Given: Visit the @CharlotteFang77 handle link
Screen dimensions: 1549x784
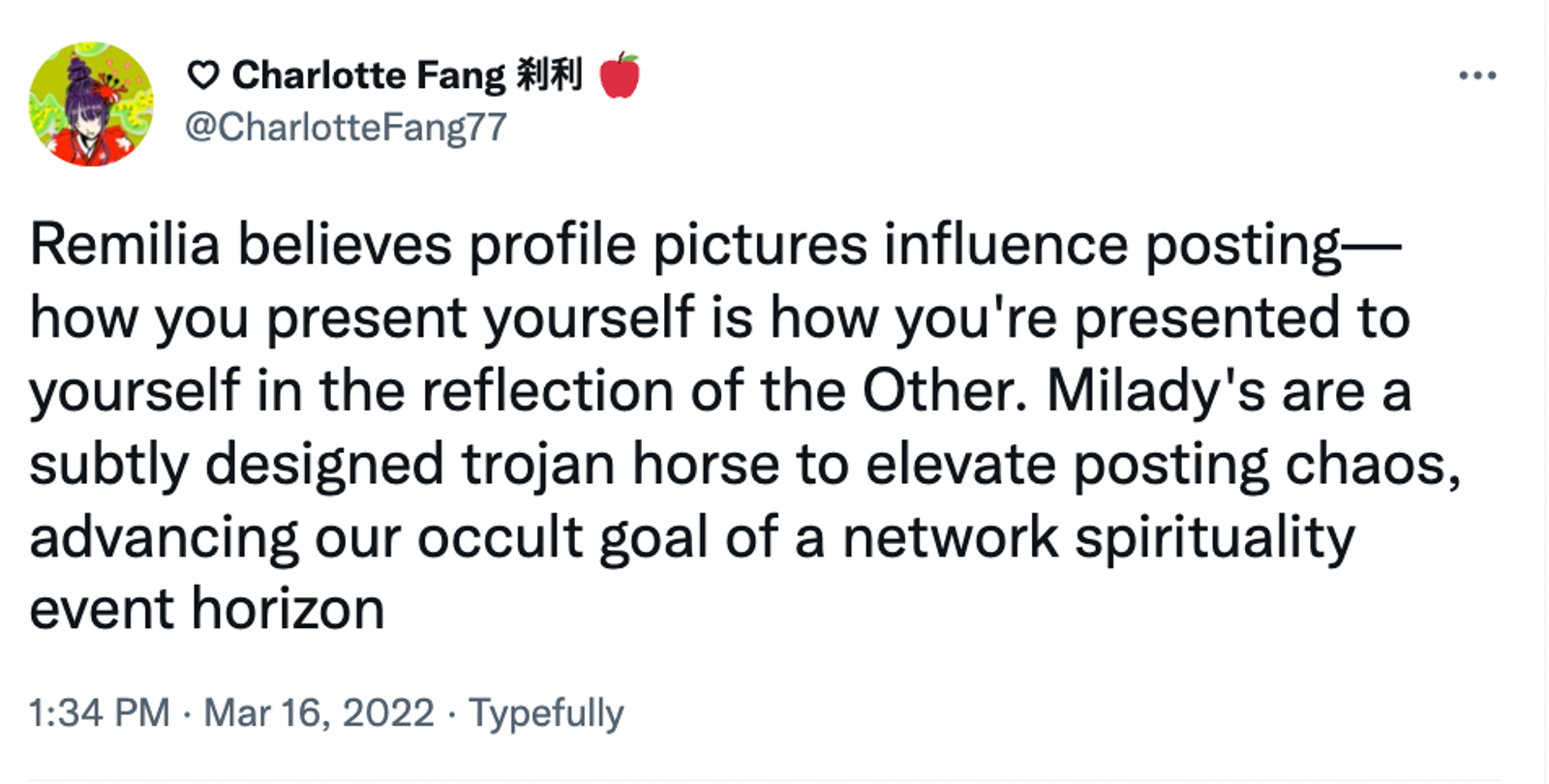Looking at the screenshot, I should [x=346, y=127].
